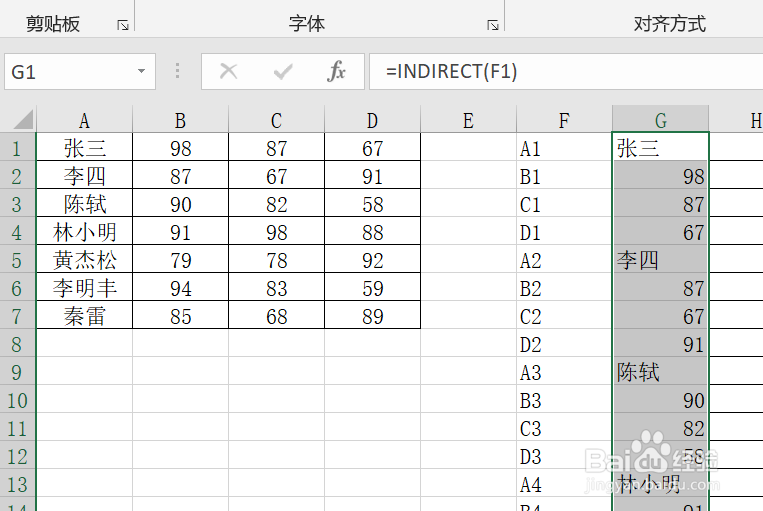Click cell C7 with value 68
Screen dimensions: 763x511
pyautogui.click(x=276, y=315)
